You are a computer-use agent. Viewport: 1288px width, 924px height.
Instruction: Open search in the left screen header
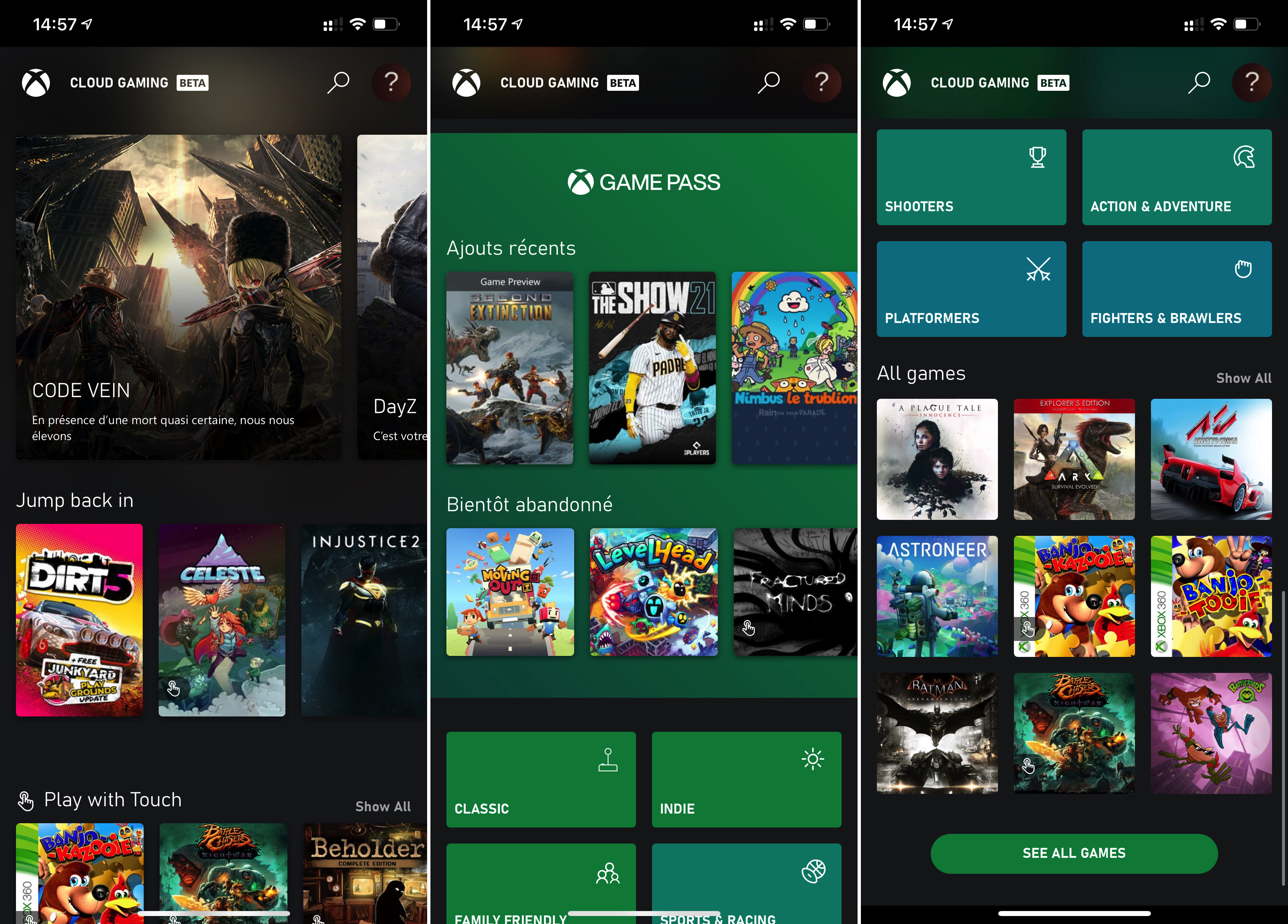[338, 83]
